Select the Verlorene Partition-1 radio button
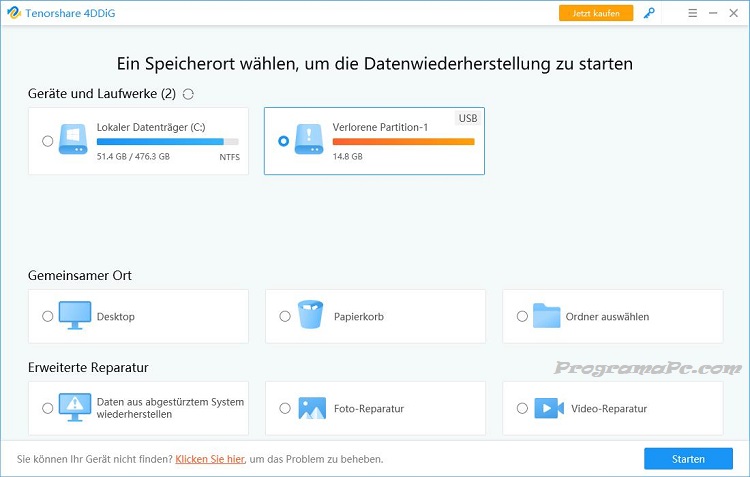 [284, 141]
